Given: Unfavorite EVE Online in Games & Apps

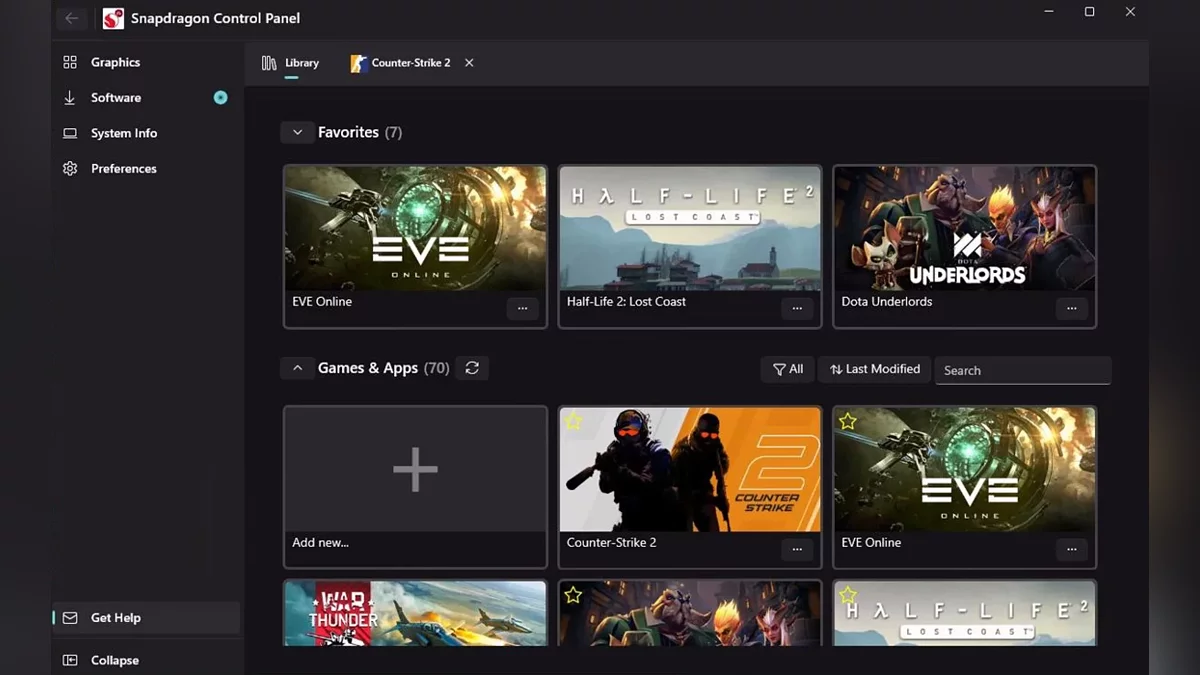Looking at the screenshot, I should pyautogui.click(x=848, y=422).
